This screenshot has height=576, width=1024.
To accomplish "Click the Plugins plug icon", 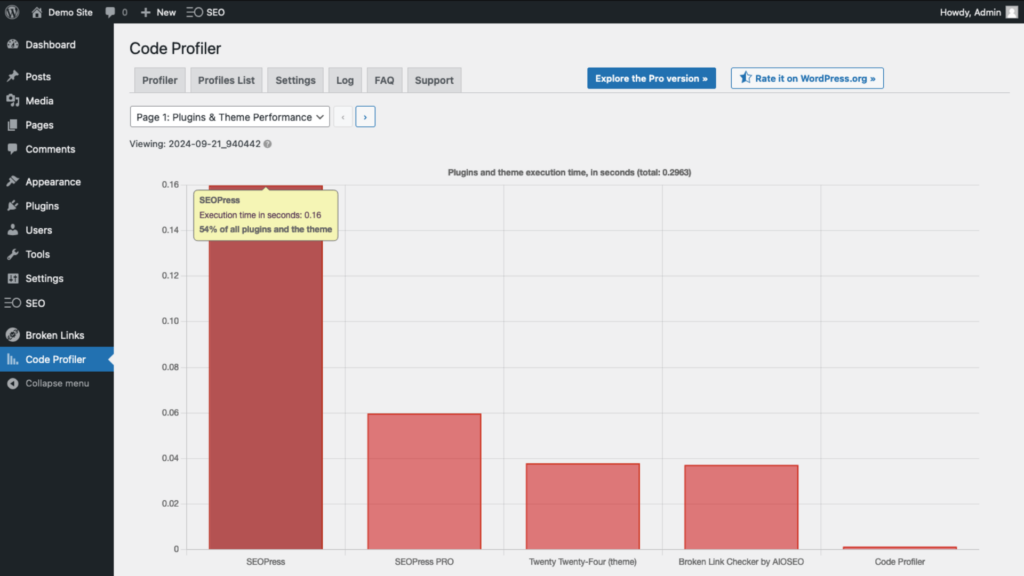I will click(13, 206).
